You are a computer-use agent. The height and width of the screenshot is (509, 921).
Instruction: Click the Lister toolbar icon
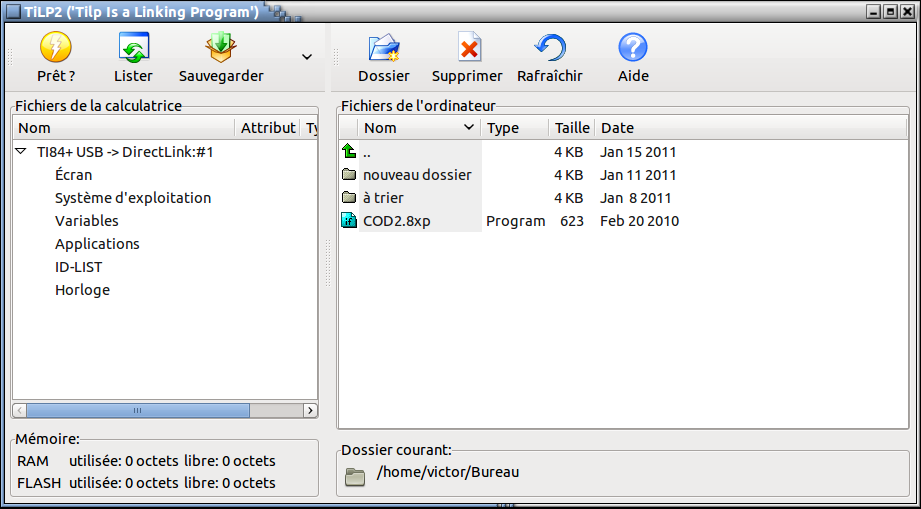pyautogui.click(x=133, y=48)
